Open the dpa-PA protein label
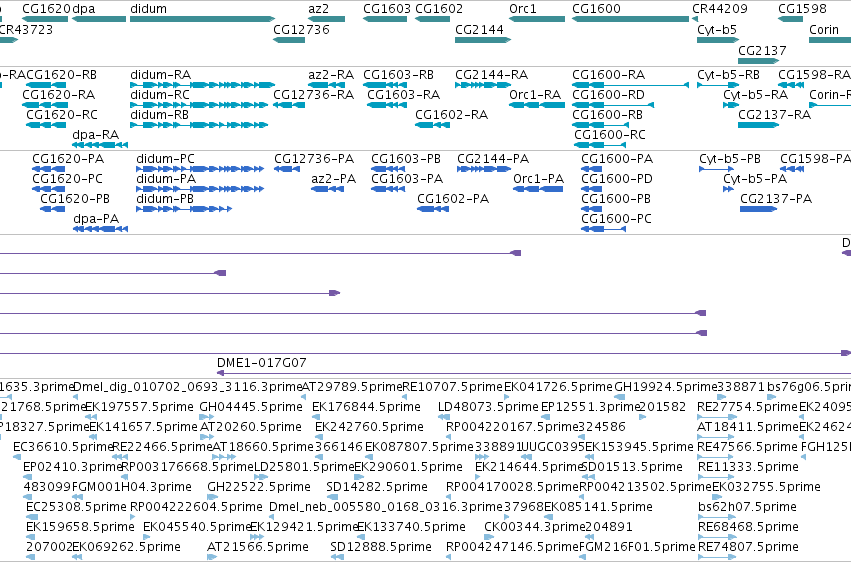 click(96, 219)
